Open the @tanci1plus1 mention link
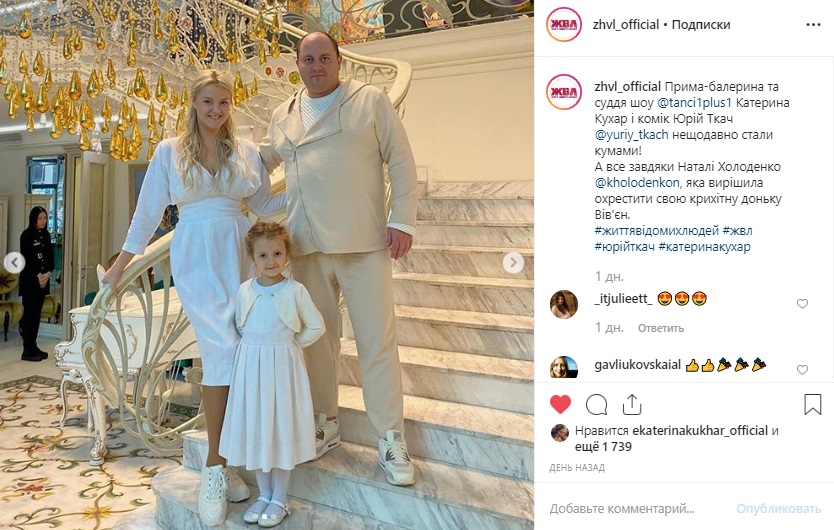 point(695,103)
